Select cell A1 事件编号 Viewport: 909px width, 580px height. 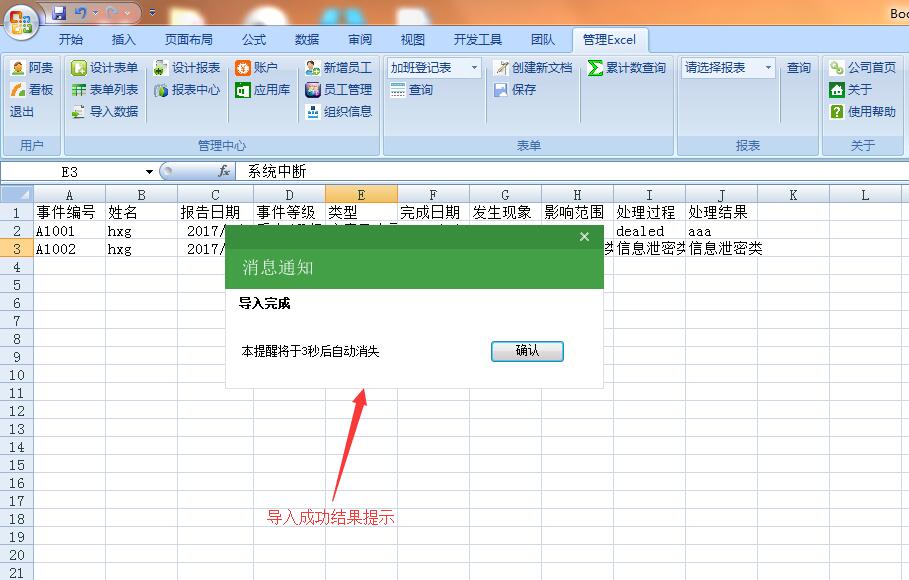(70, 212)
